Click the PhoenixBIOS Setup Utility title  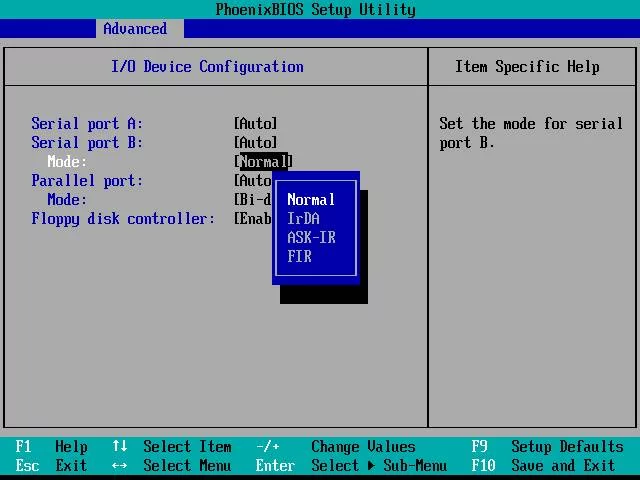click(316, 9)
